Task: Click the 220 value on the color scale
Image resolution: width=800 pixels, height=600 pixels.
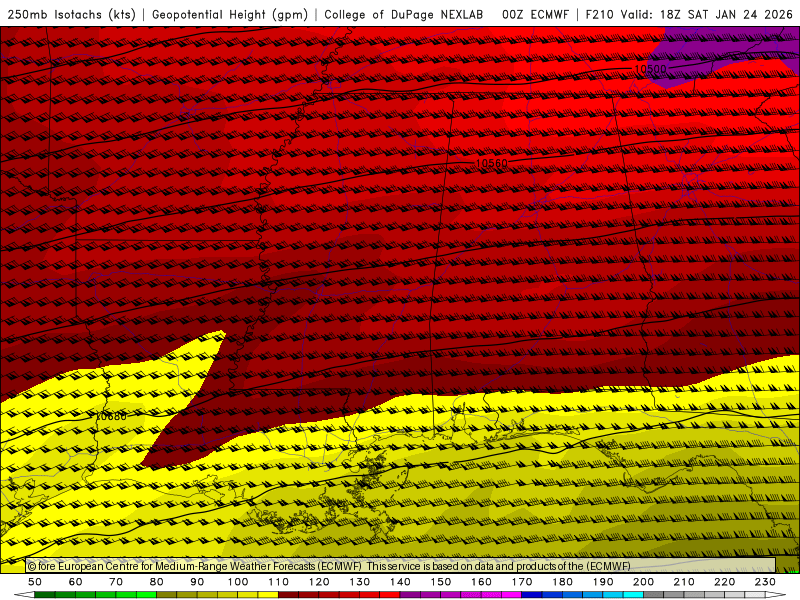Action: pos(724,582)
